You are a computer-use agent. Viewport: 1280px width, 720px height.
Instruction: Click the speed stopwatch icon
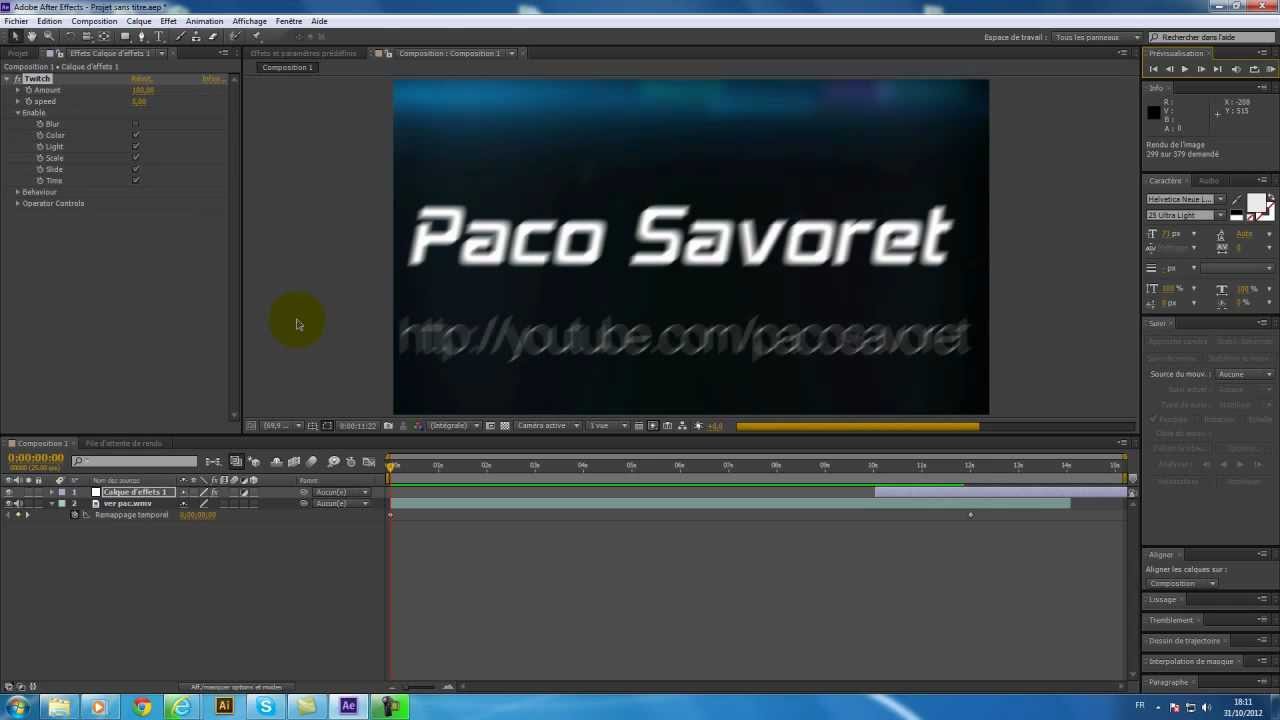point(29,101)
